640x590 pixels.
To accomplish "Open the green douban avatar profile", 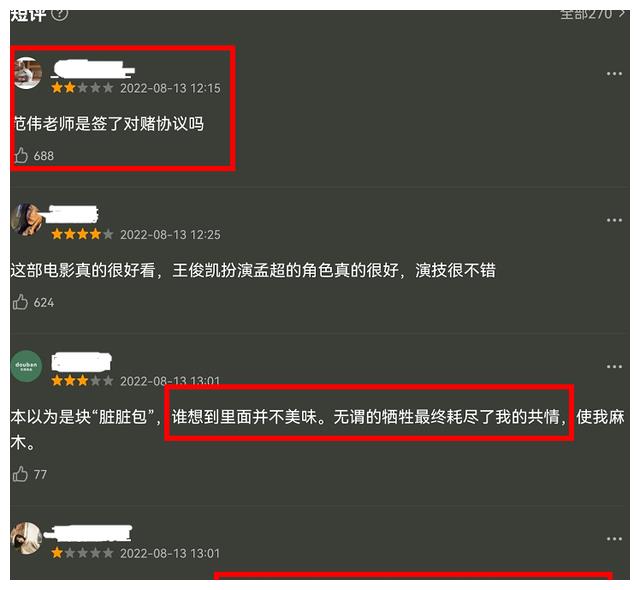I will [x=27, y=366].
